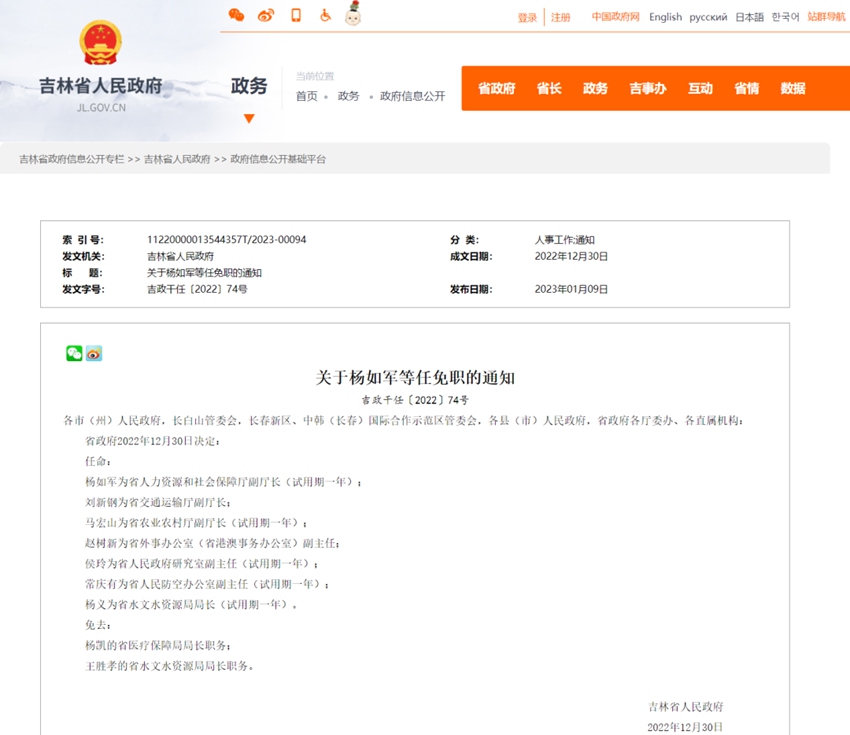
Task: Share article via green WeChat icon
Action: click(x=74, y=353)
